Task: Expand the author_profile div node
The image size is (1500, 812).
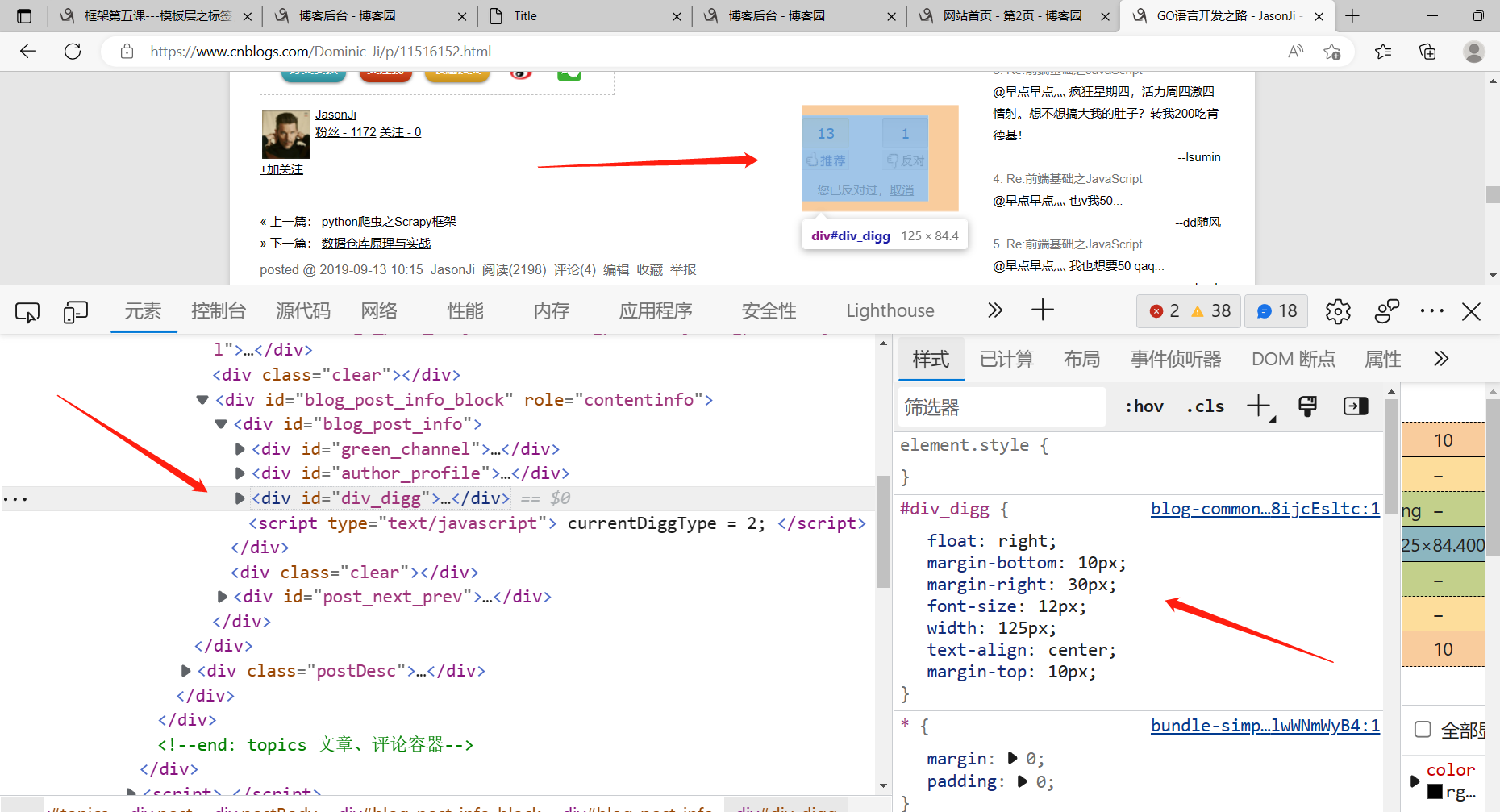Action: point(240,473)
